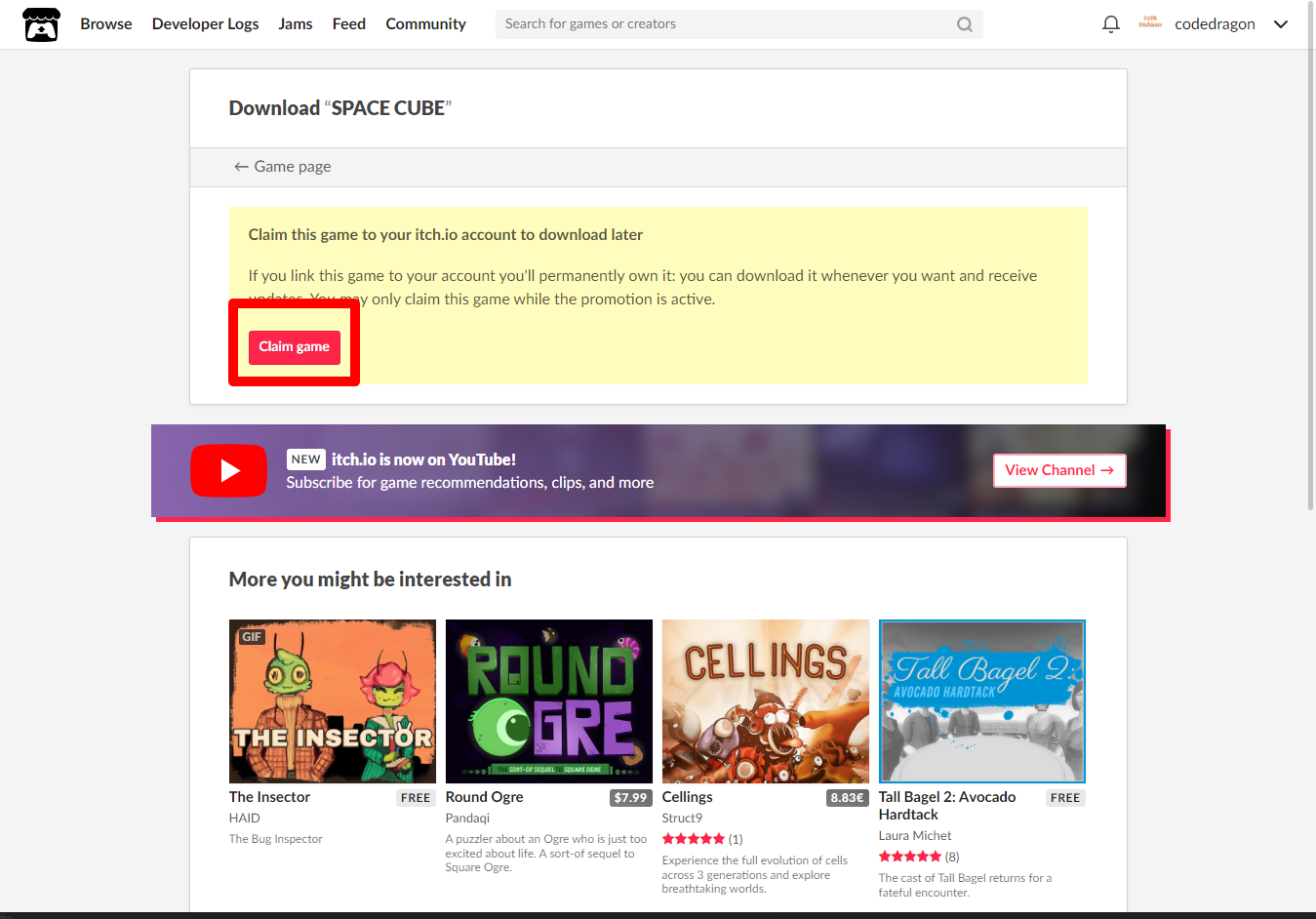1316x919 pixels.
Task: Open the Cellings thumbnail
Action: click(766, 701)
